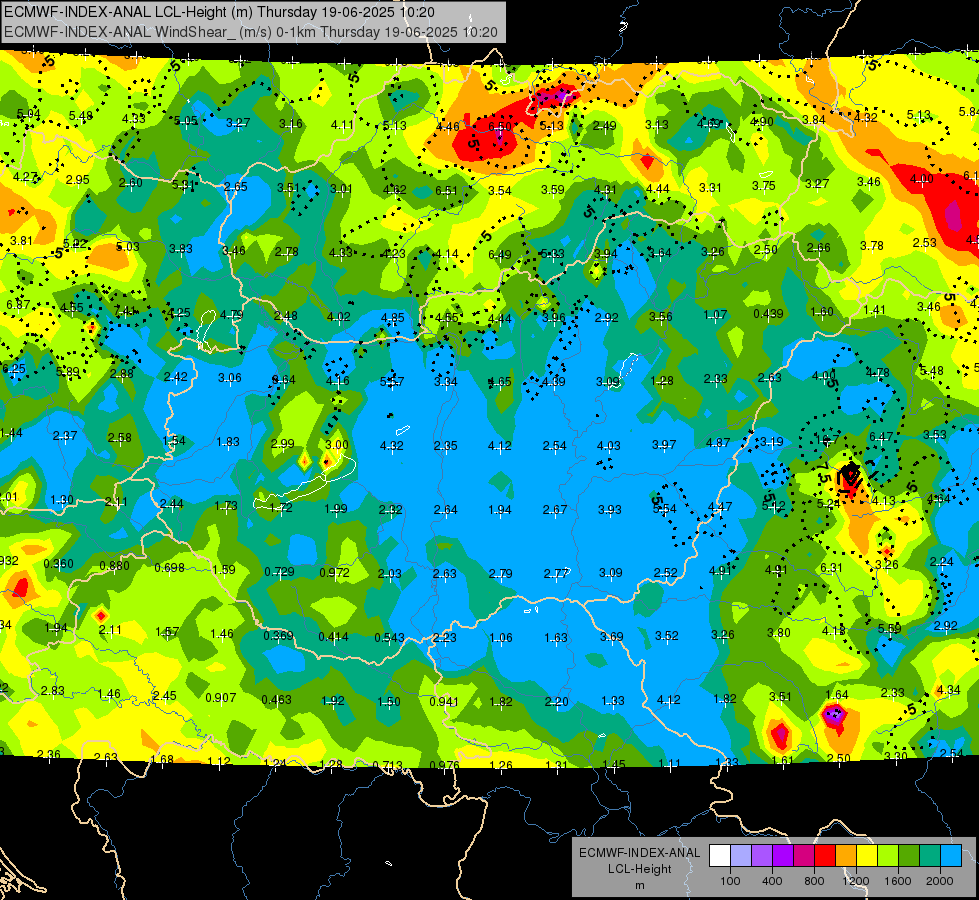Click the wind shear value 6.31
Screen dimensions: 979x900
click(x=831, y=568)
